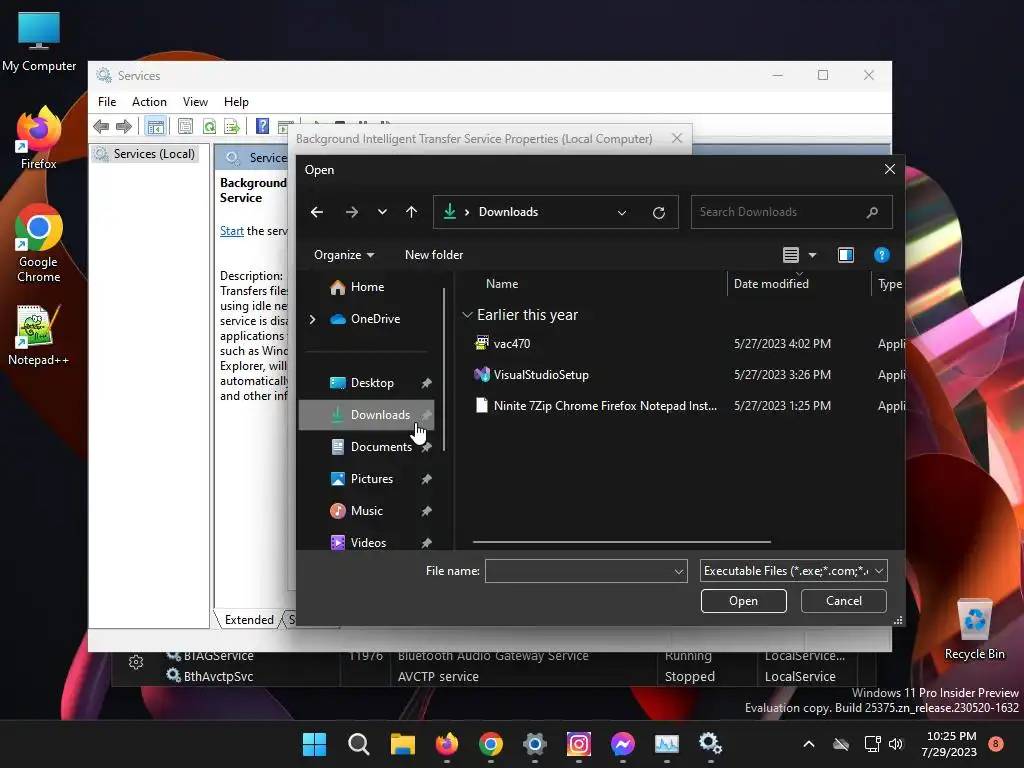
Task: Click the Help icon in the Services toolbar
Action: (262, 126)
